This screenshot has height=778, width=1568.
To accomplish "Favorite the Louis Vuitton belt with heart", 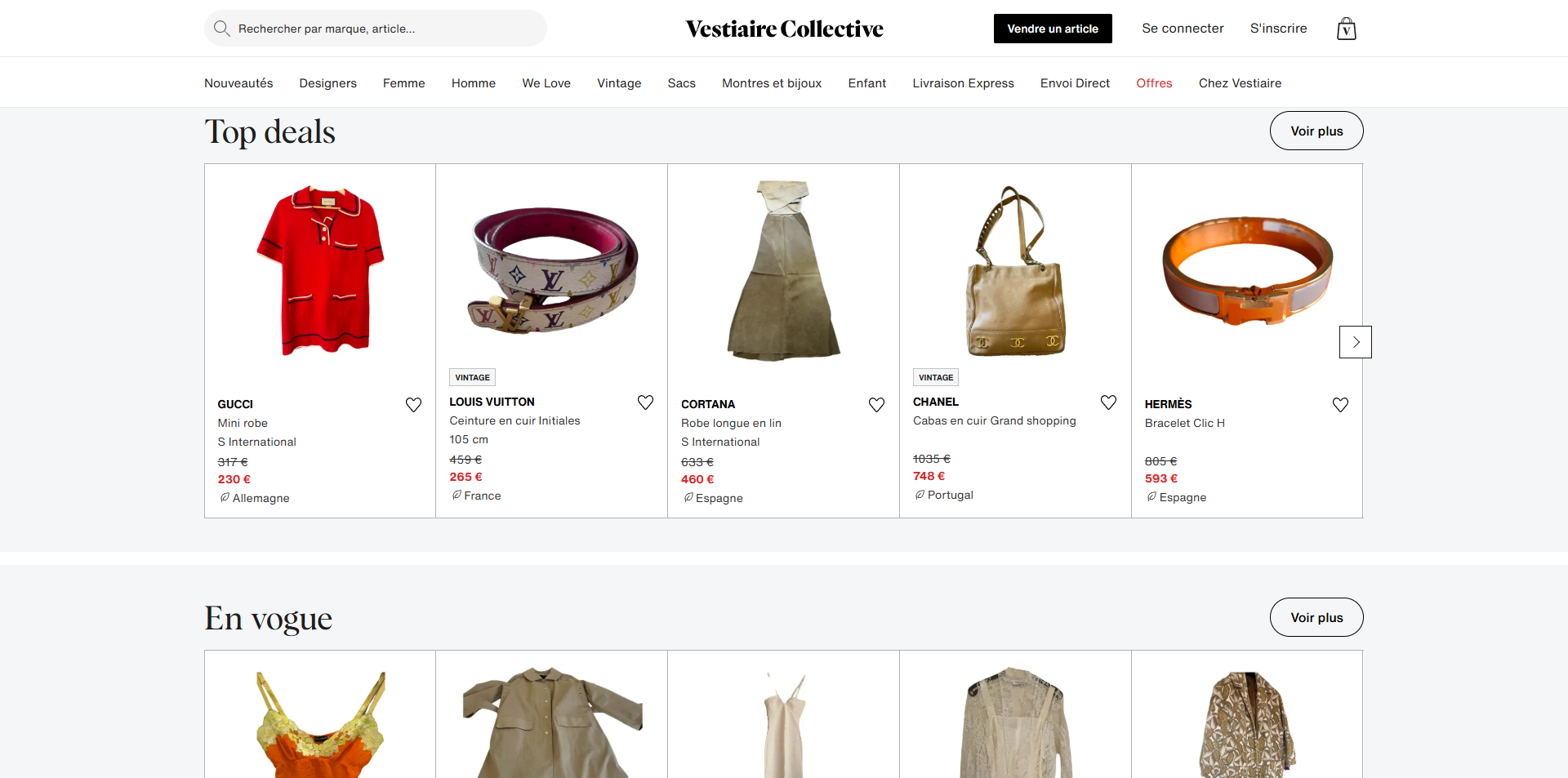I will 645,402.
